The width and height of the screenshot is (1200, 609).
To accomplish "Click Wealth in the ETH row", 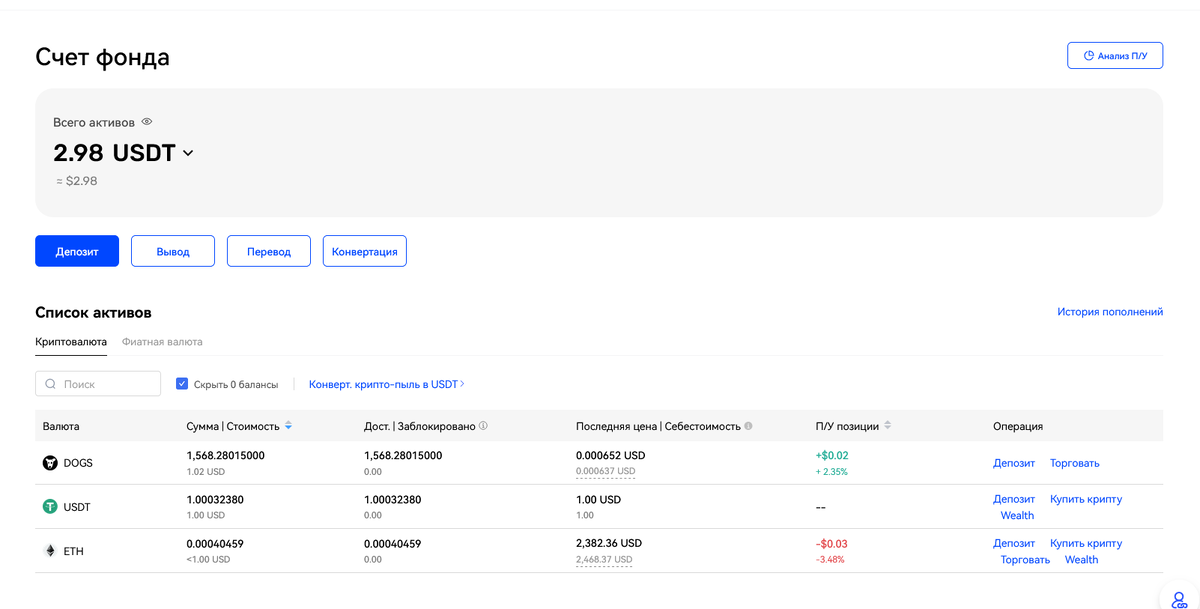I will pyautogui.click(x=1081, y=560).
